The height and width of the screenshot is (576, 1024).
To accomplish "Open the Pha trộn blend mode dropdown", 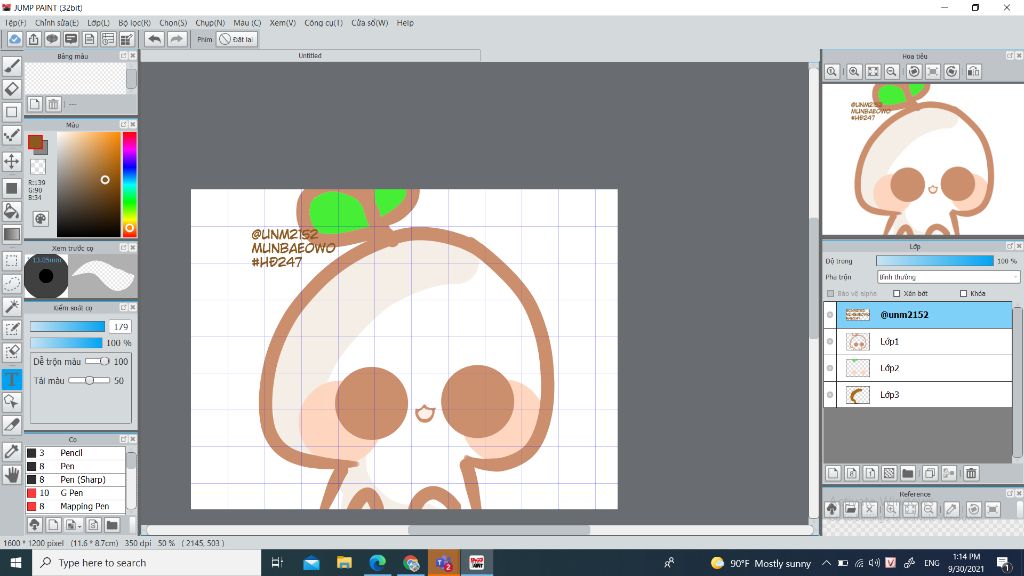I will click(x=948, y=277).
